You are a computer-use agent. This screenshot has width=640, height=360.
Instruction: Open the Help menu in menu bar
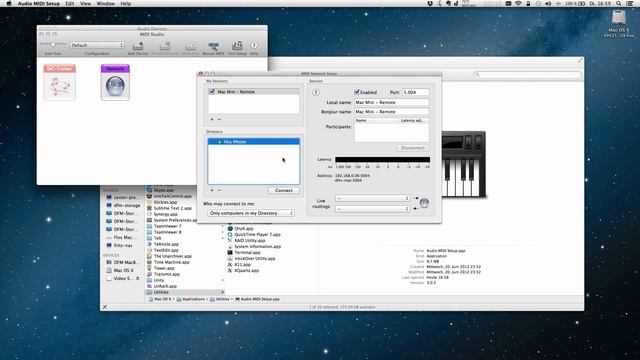(126, 3)
